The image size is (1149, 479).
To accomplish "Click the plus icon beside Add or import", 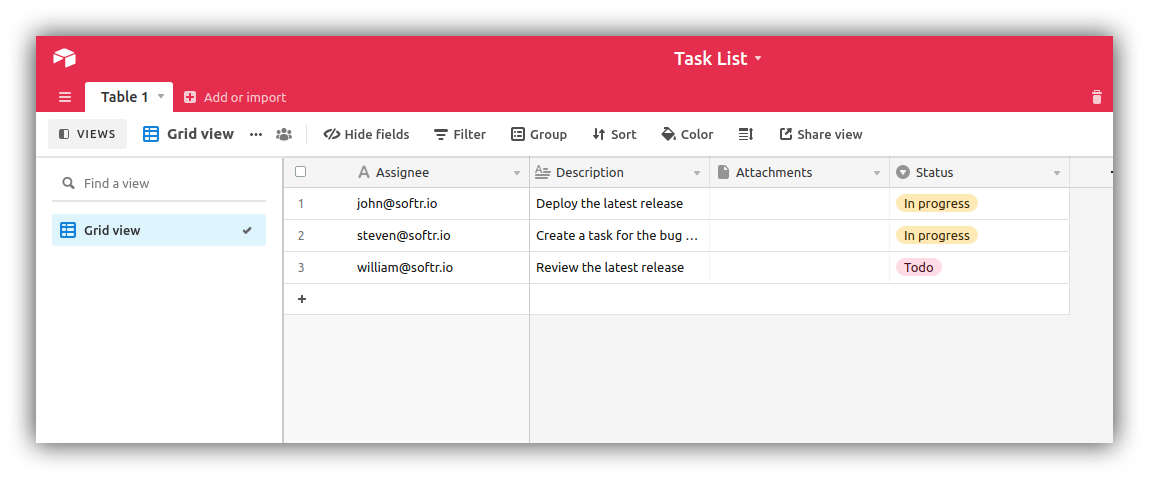I will click(190, 97).
